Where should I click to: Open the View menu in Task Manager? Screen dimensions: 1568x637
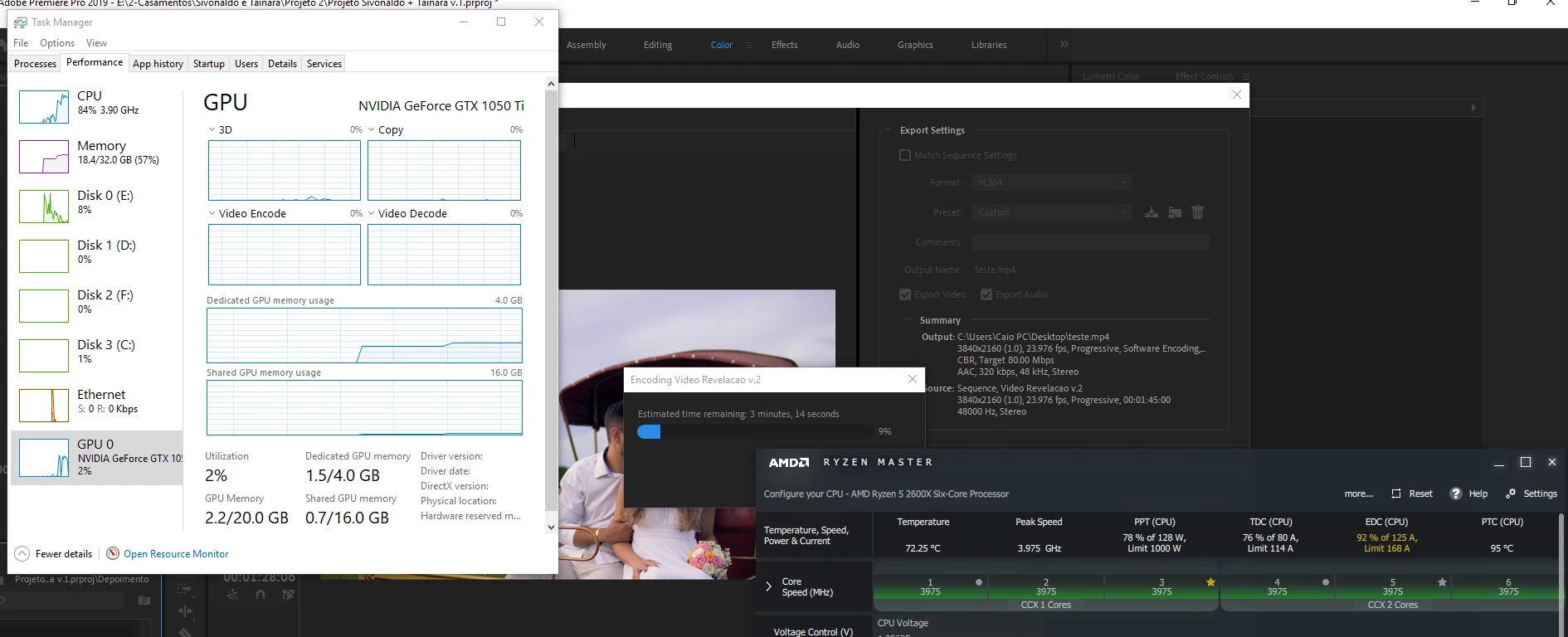(96, 43)
